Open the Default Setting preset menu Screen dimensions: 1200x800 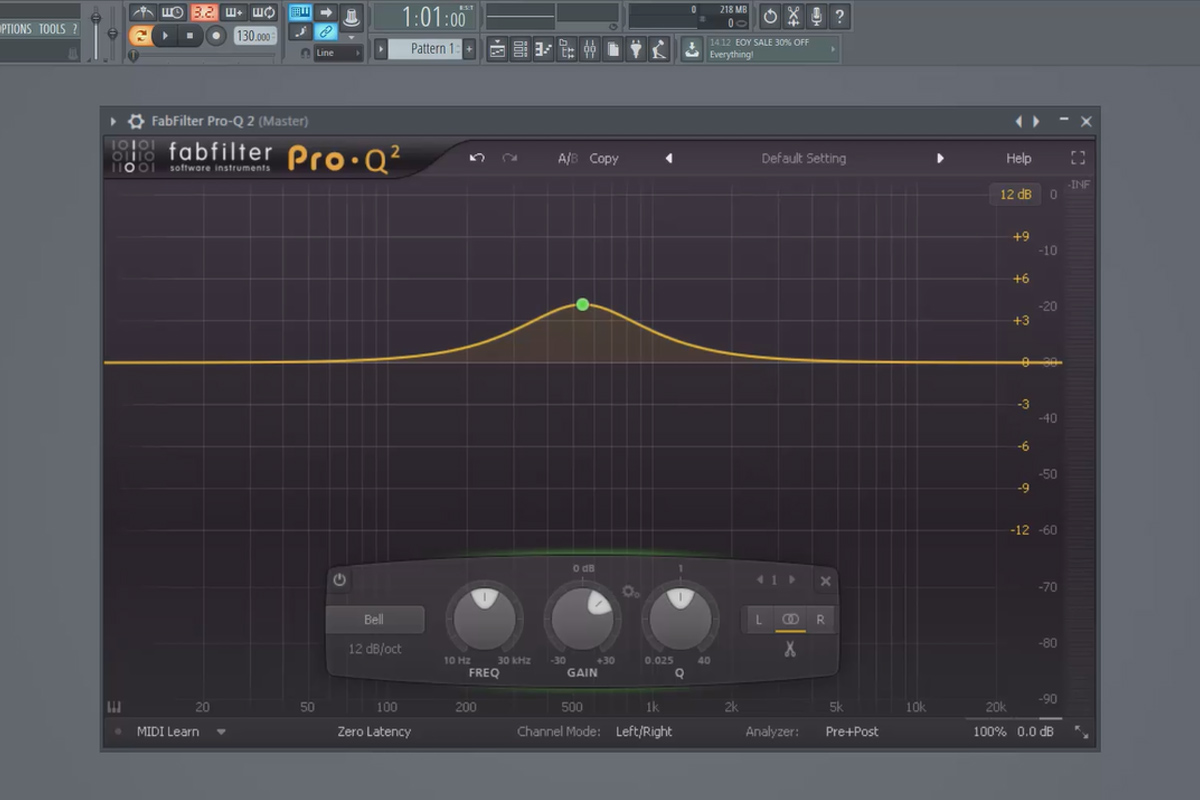coord(803,158)
